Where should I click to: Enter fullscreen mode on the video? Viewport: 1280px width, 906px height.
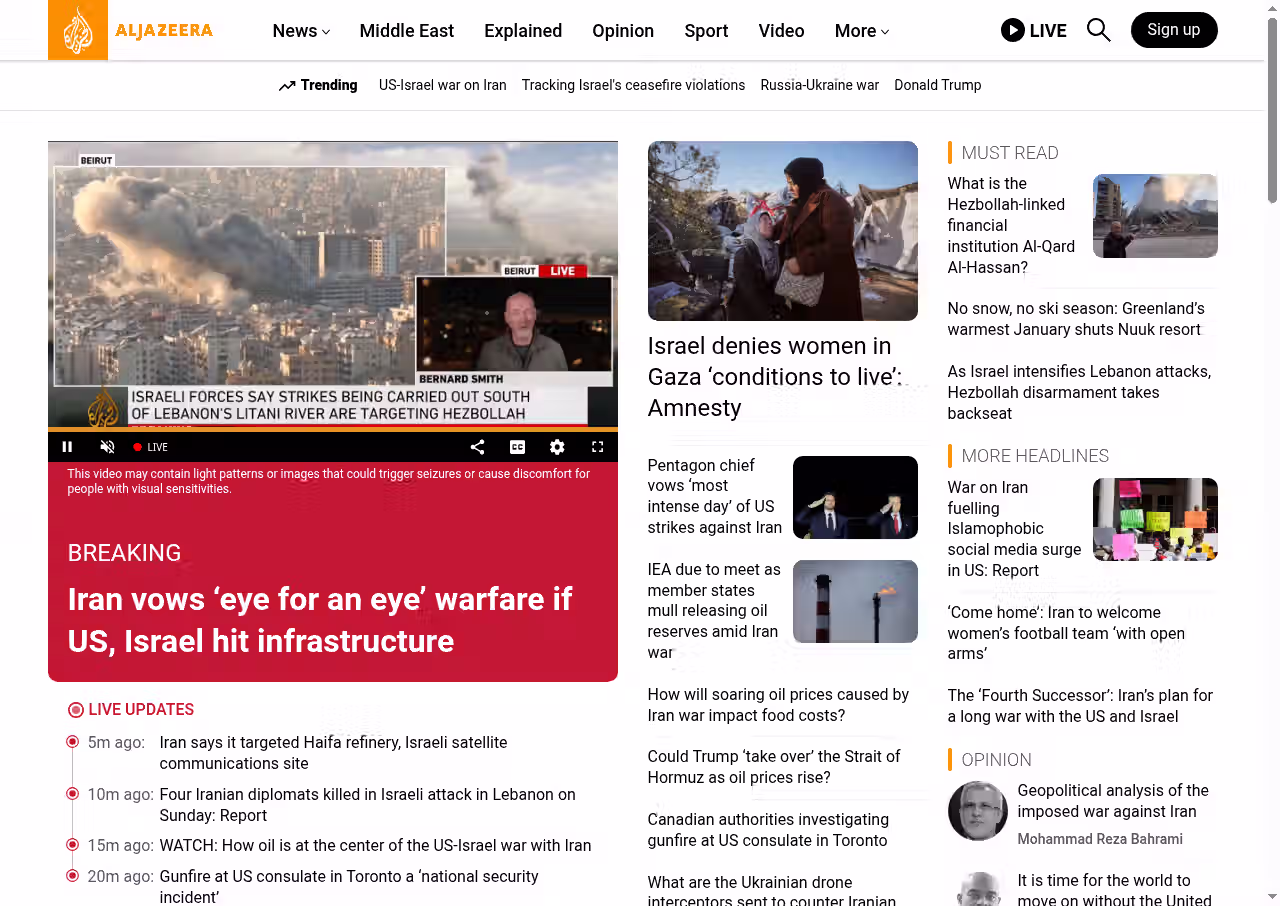(597, 447)
